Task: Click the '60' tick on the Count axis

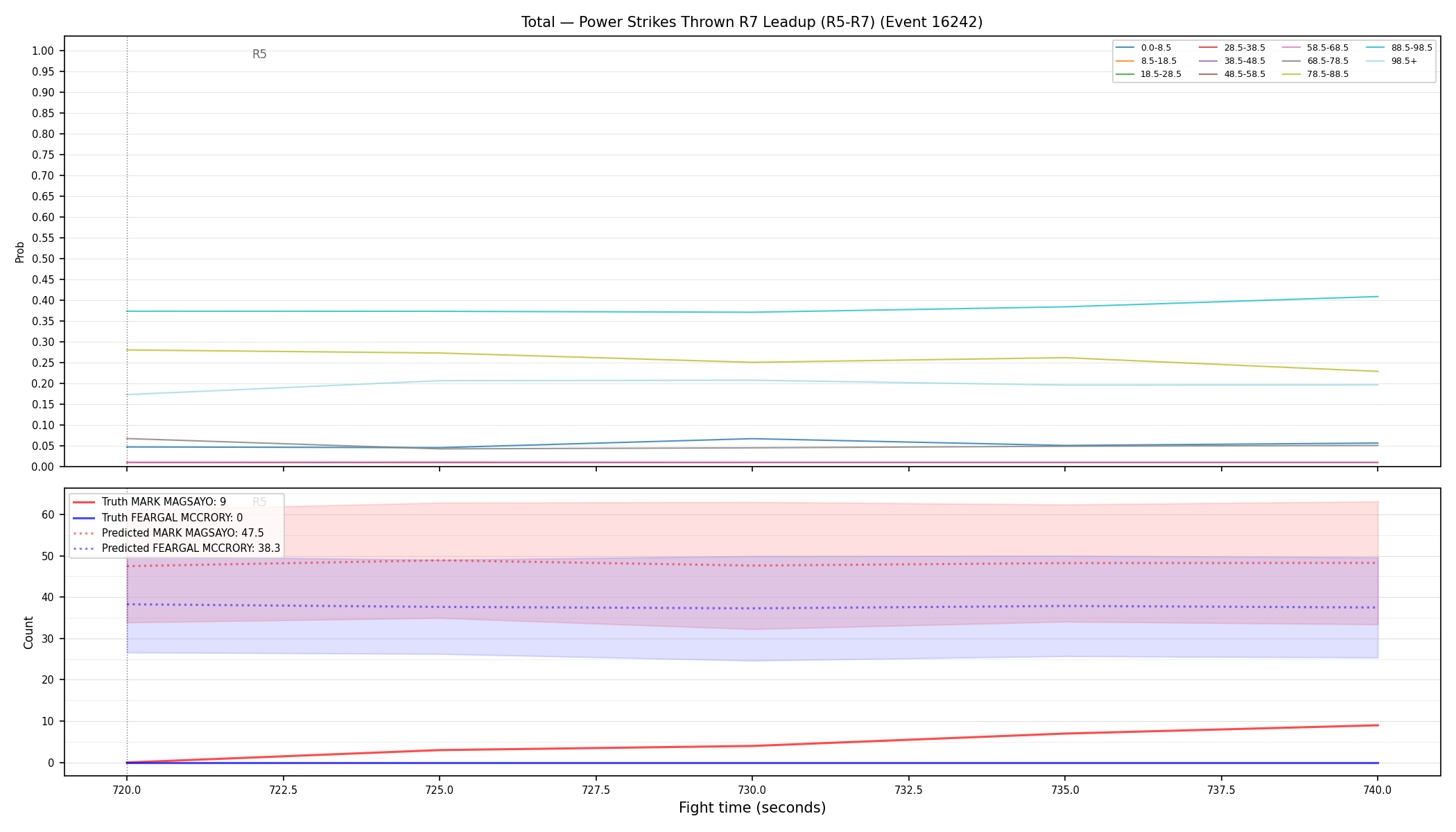Action: (x=48, y=514)
